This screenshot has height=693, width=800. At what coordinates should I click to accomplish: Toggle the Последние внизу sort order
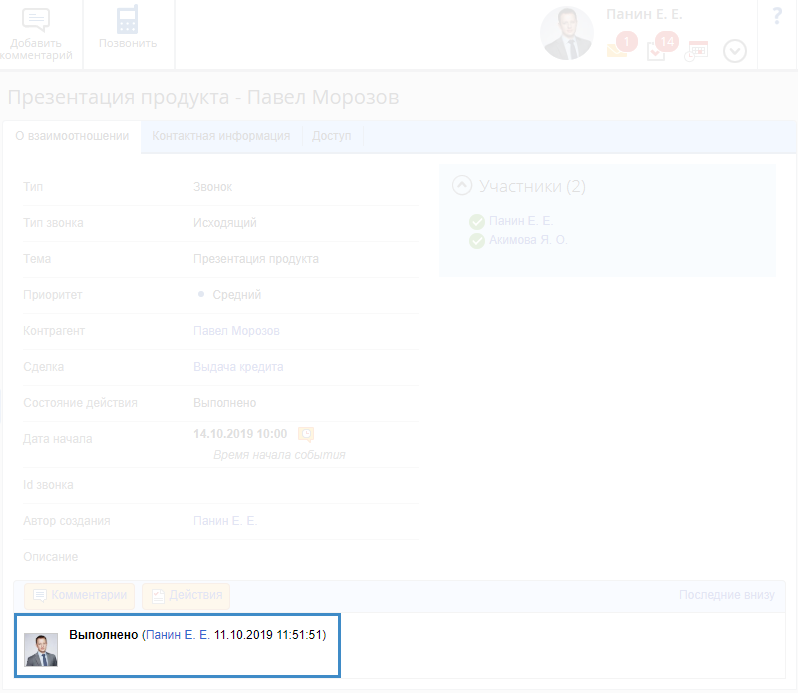pos(726,595)
